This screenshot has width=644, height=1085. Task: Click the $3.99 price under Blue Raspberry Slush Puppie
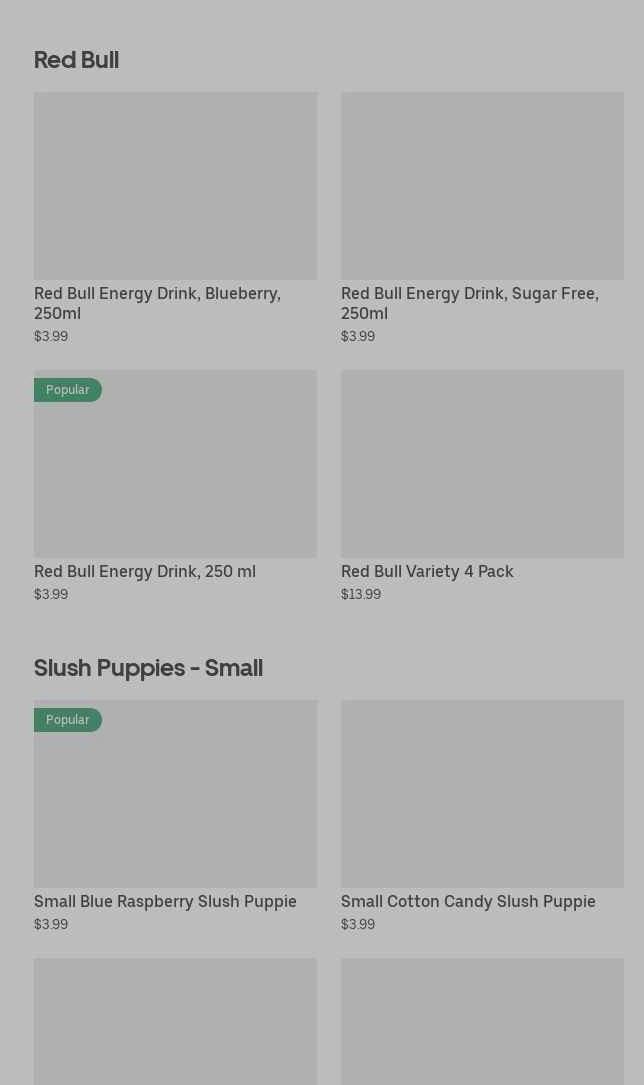point(51,925)
